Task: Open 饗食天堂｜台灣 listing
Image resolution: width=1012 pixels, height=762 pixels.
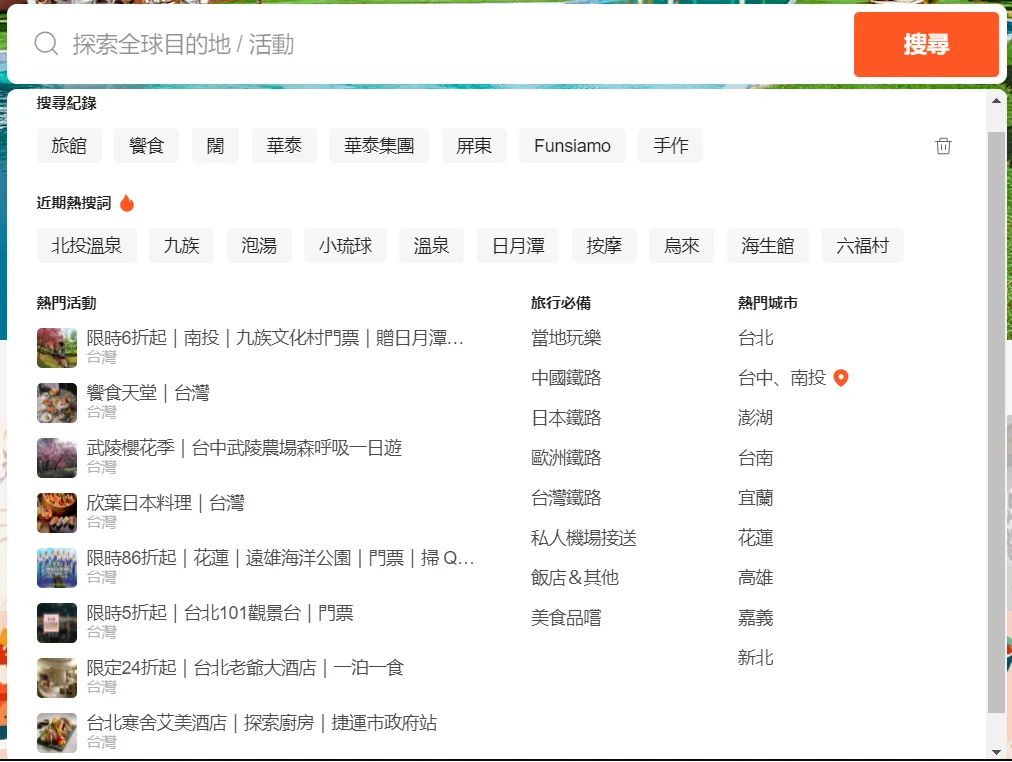Action: [x=148, y=393]
